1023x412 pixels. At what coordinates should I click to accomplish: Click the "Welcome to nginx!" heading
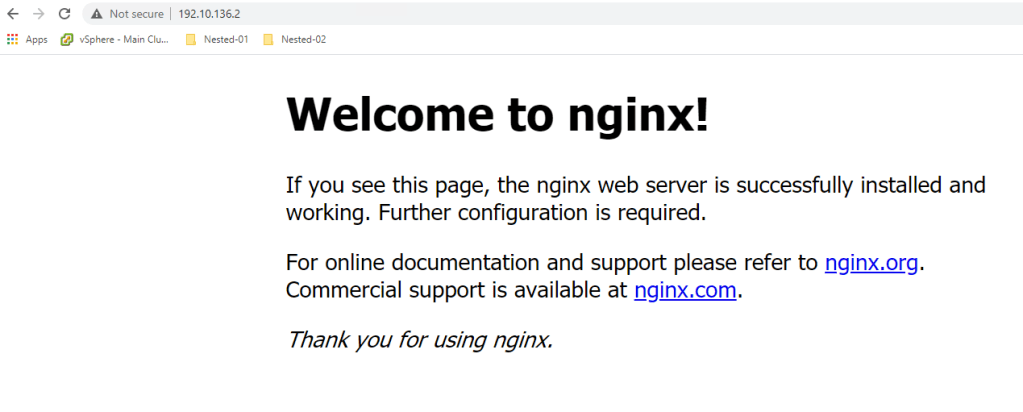[497, 115]
